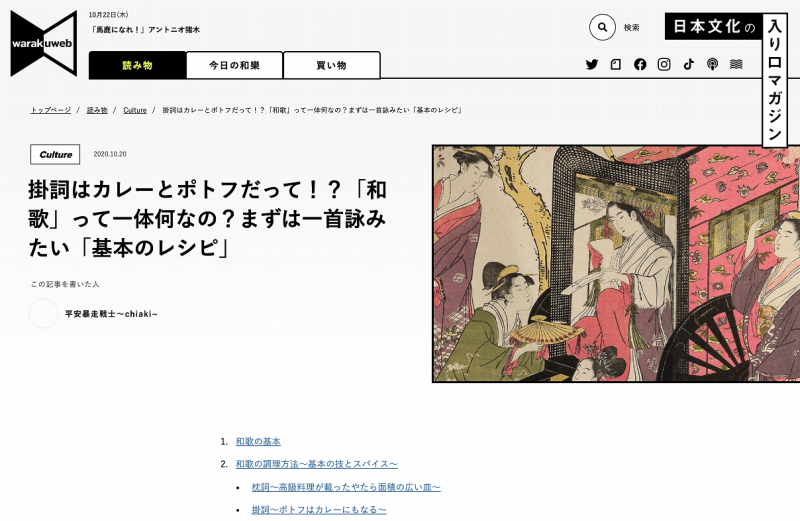800x521 pixels.
Task: Go to トップページ breadcrumb
Action: [51, 110]
